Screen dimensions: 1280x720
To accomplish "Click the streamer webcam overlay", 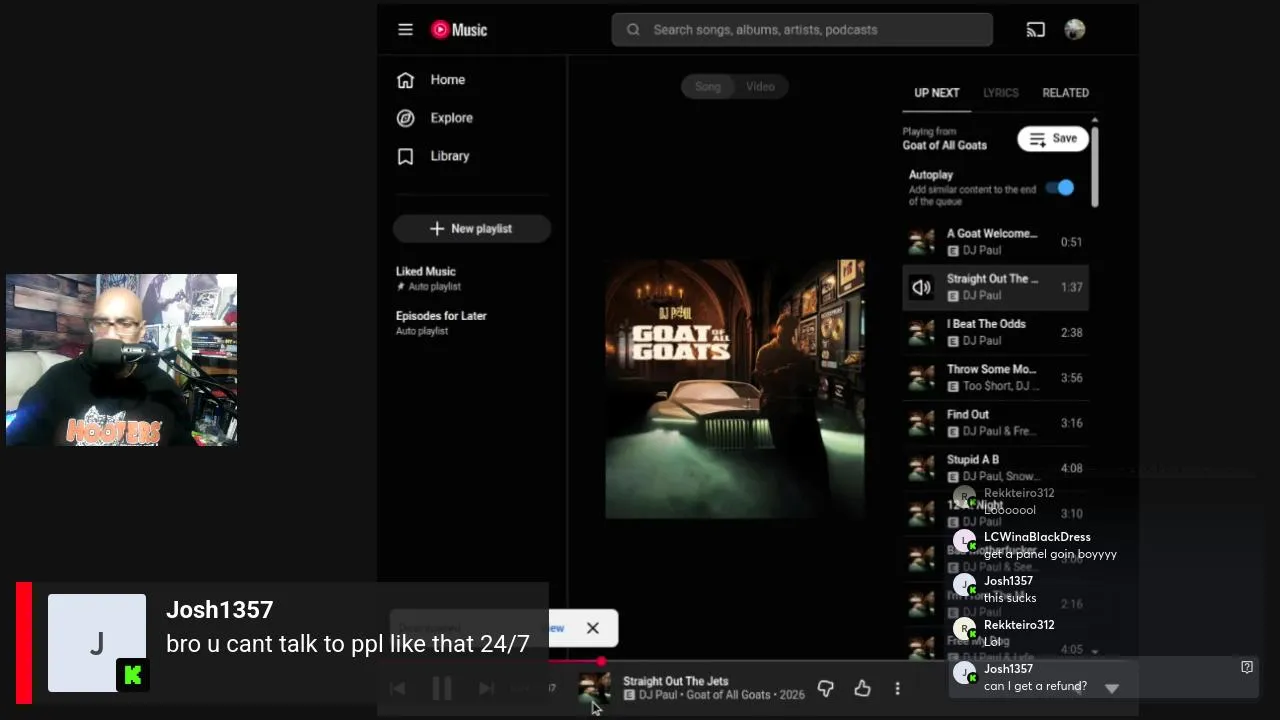I will pyautogui.click(x=121, y=360).
